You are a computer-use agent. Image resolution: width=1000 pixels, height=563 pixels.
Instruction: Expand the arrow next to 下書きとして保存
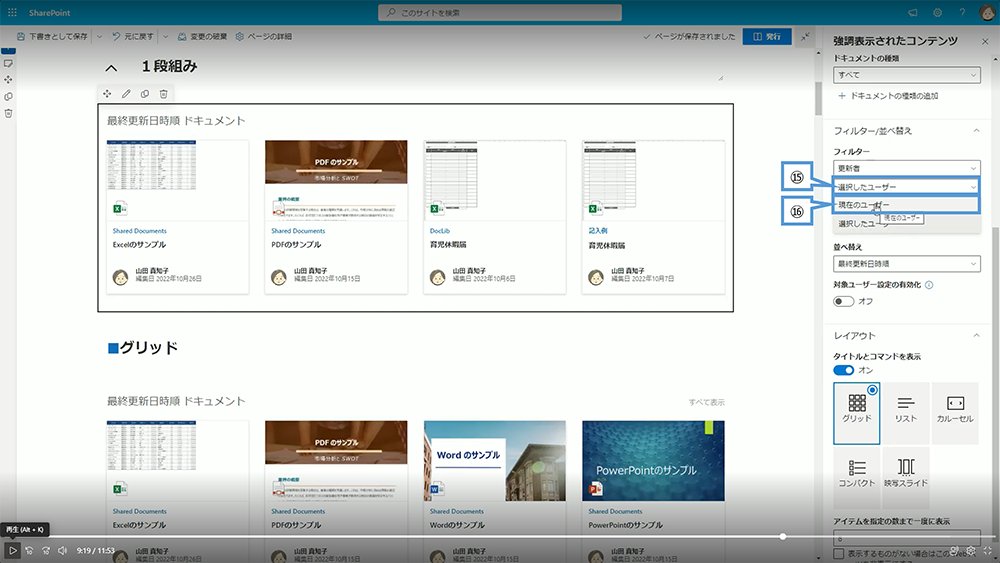tap(99, 37)
